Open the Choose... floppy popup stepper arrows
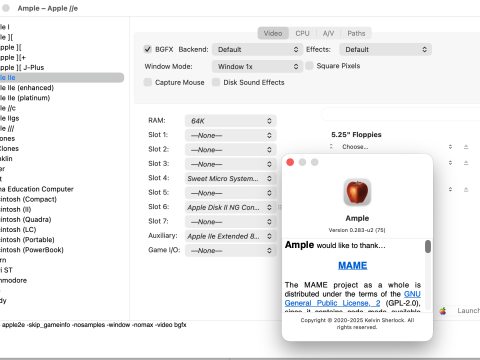This screenshot has height=360, width=480. pyautogui.click(x=450, y=147)
